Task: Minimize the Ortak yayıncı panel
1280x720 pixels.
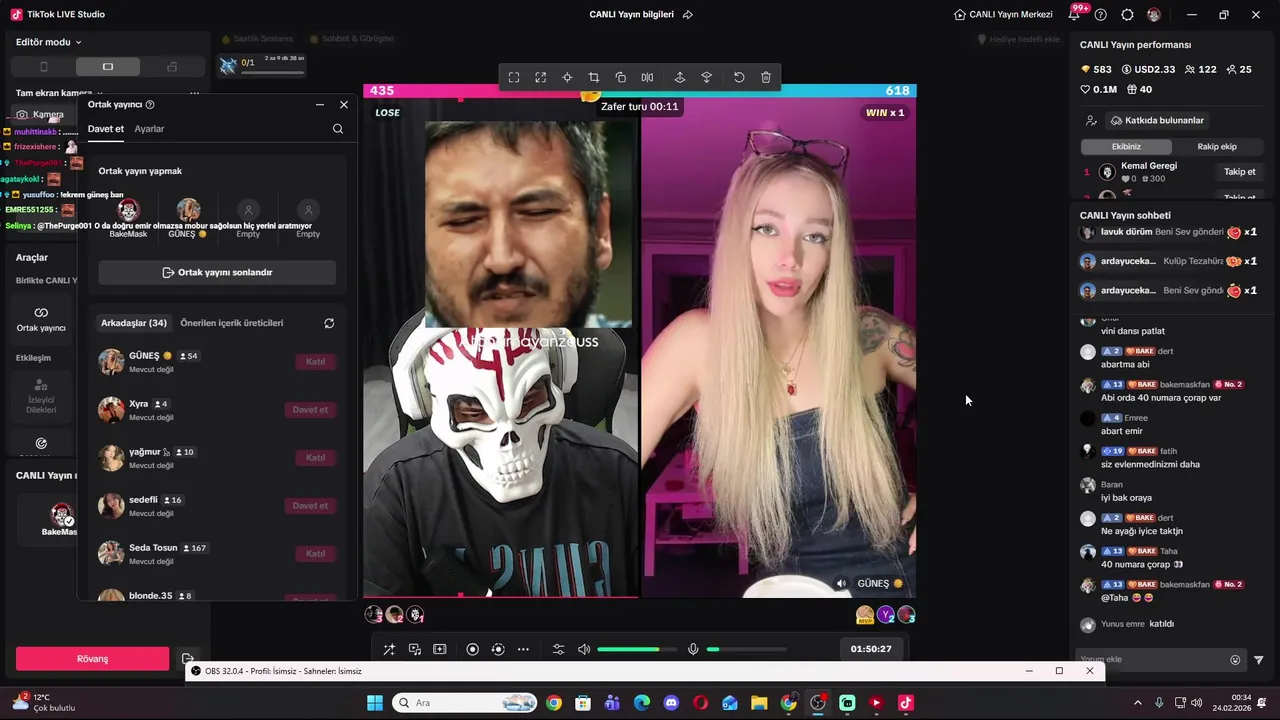Action: (320, 104)
